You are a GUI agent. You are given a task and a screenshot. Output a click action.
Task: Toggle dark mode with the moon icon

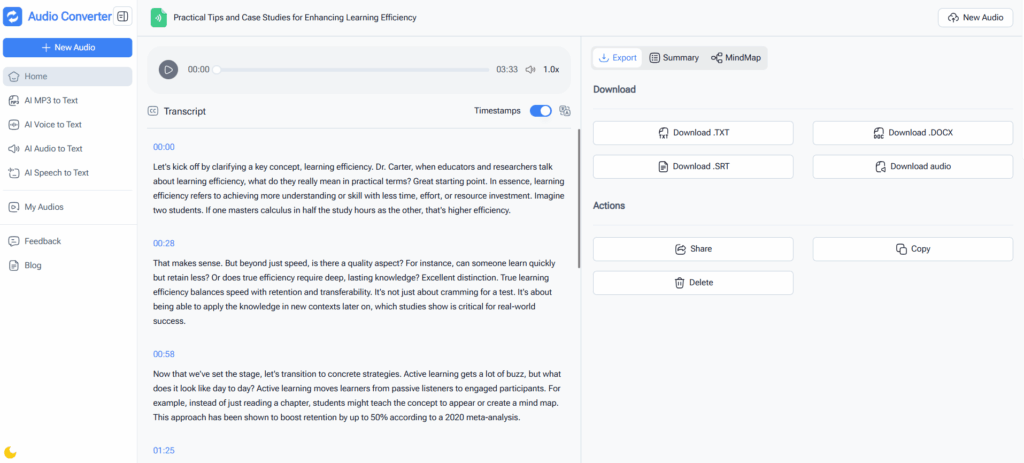point(10,452)
